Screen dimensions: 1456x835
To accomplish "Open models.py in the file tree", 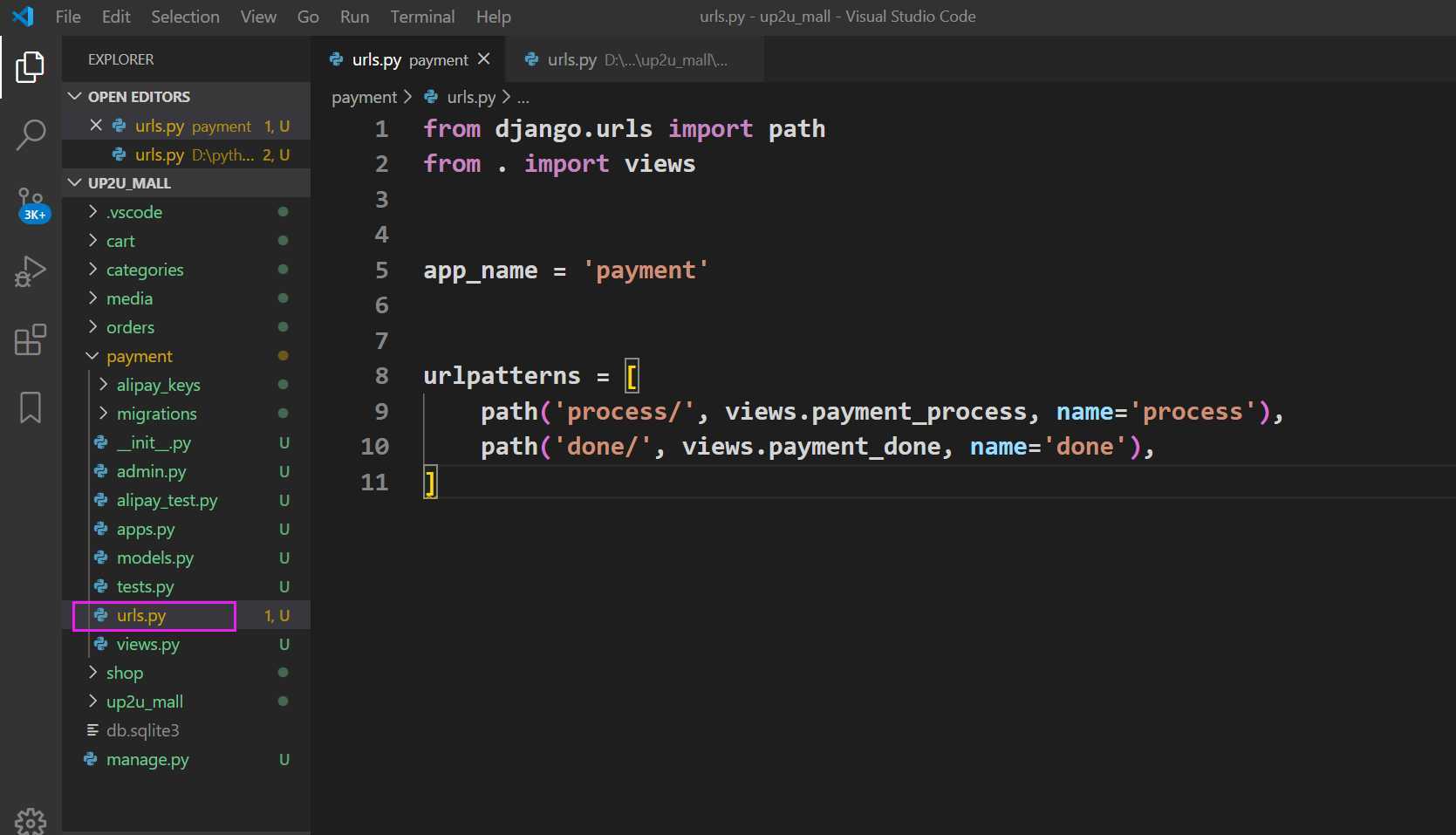I will pyautogui.click(x=186, y=558).
